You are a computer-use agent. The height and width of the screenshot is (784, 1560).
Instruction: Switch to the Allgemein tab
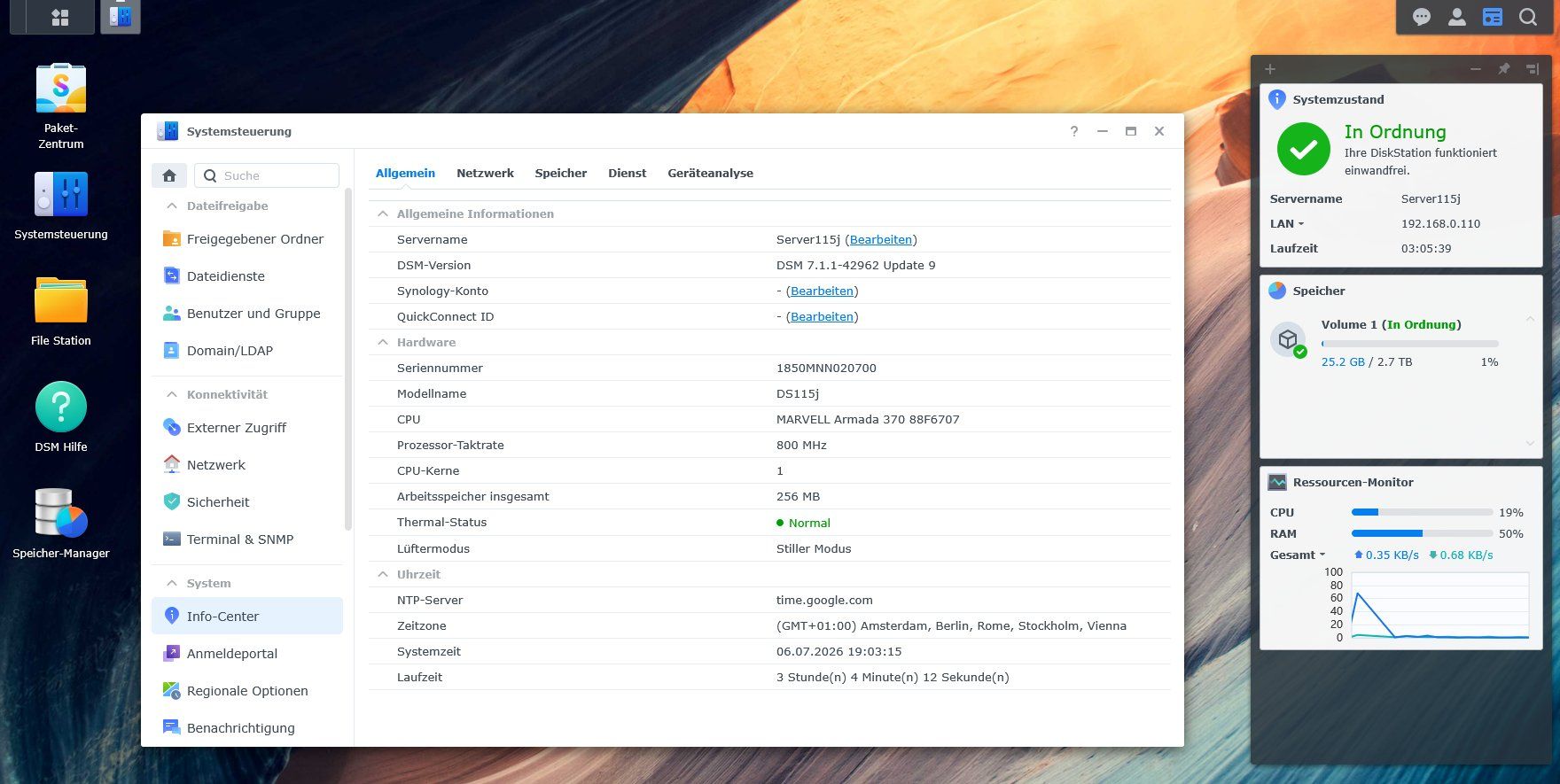tap(405, 174)
